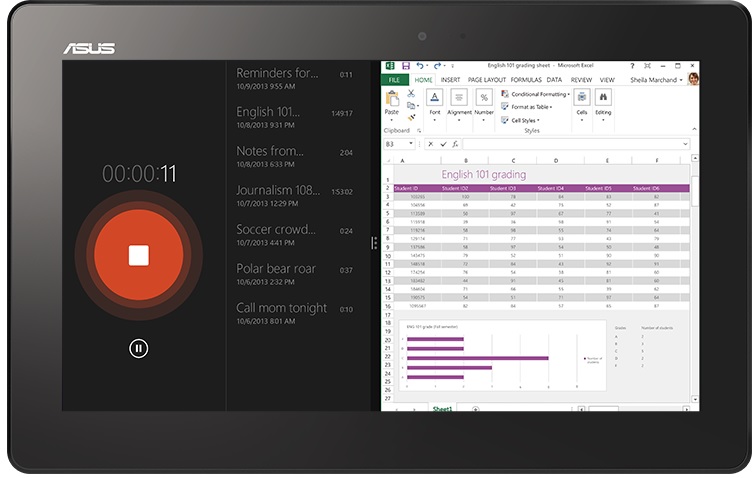Switch to the HOME ribbon tab
This screenshot has height=478, width=756.
(x=423, y=80)
